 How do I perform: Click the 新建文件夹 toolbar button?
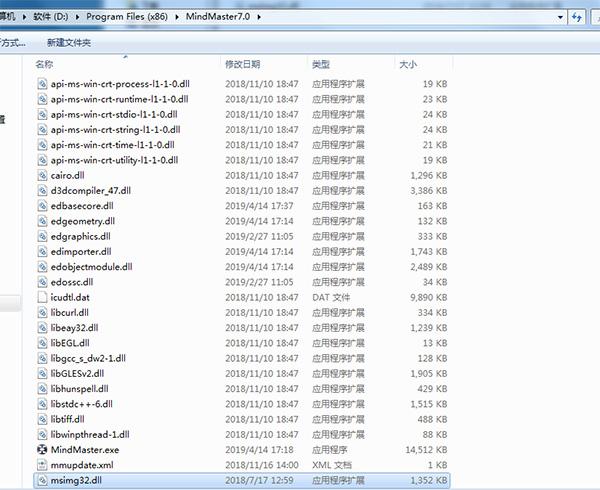69,43
